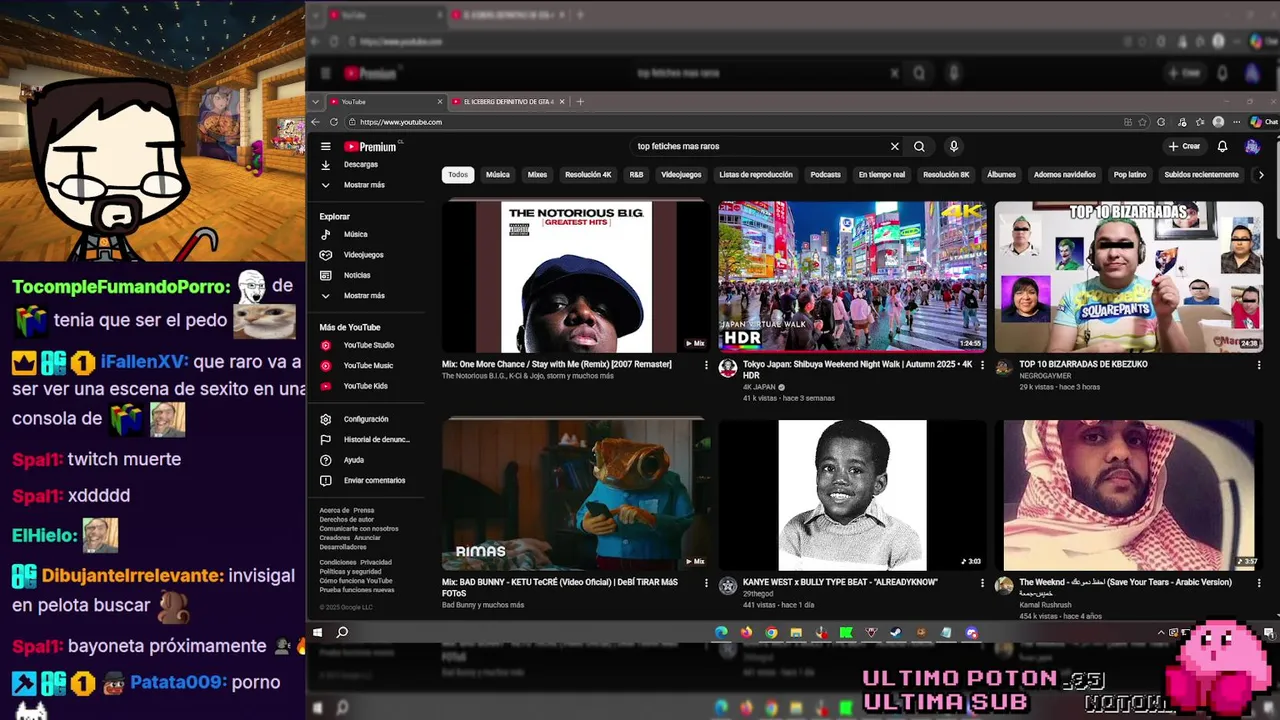1280x720 pixels.
Task: Expand Mostrar más under Explorar
Action: pyautogui.click(x=364, y=296)
